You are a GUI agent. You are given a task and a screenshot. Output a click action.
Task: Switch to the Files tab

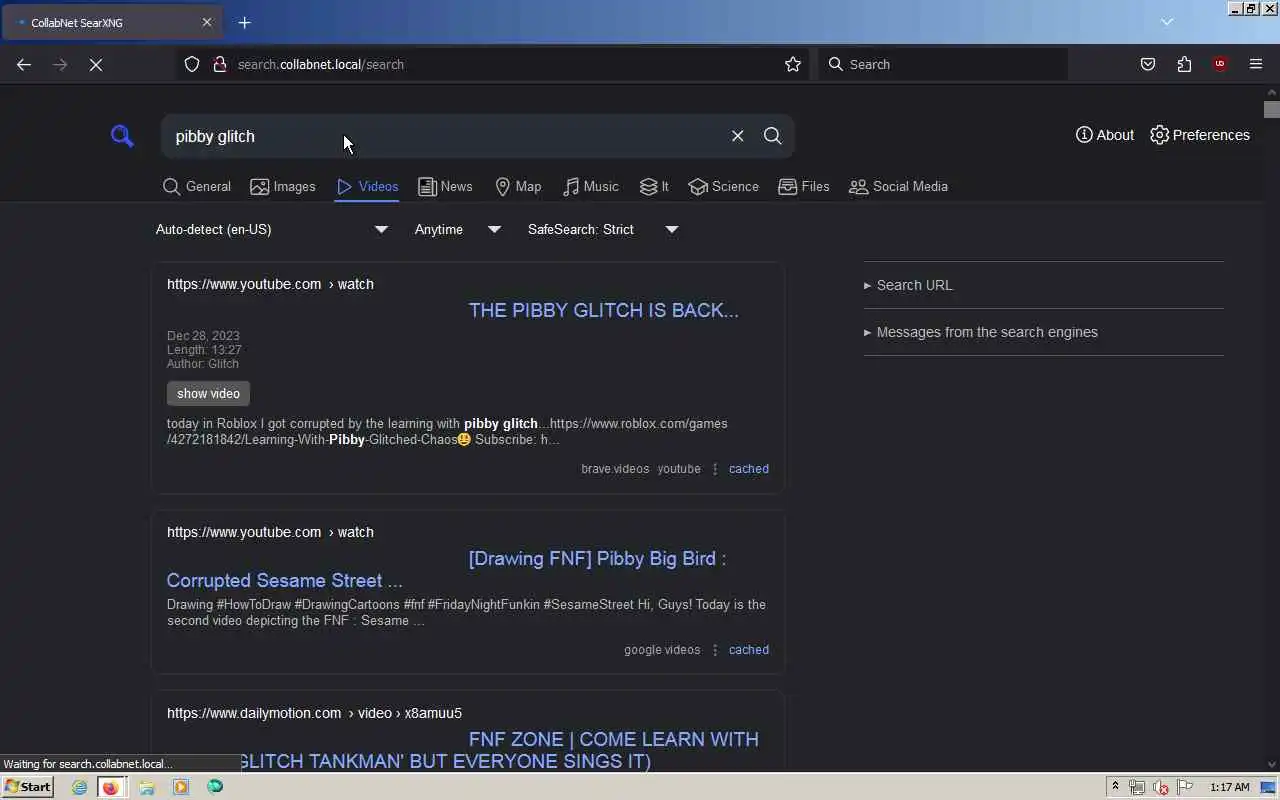pos(804,187)
